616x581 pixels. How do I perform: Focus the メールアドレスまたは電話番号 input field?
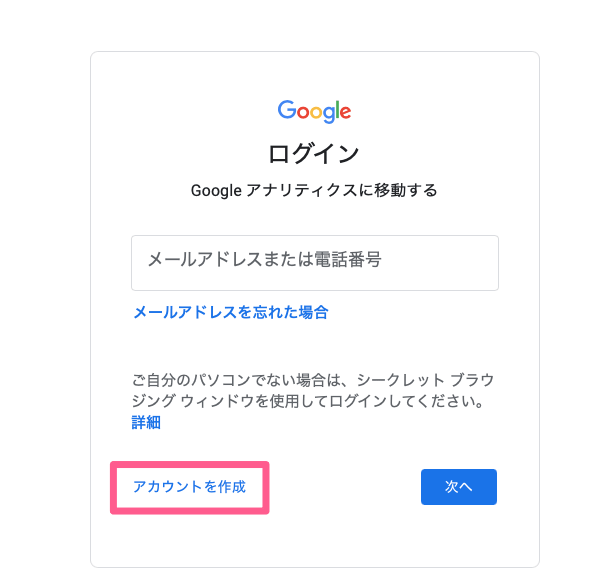(314, 262)
